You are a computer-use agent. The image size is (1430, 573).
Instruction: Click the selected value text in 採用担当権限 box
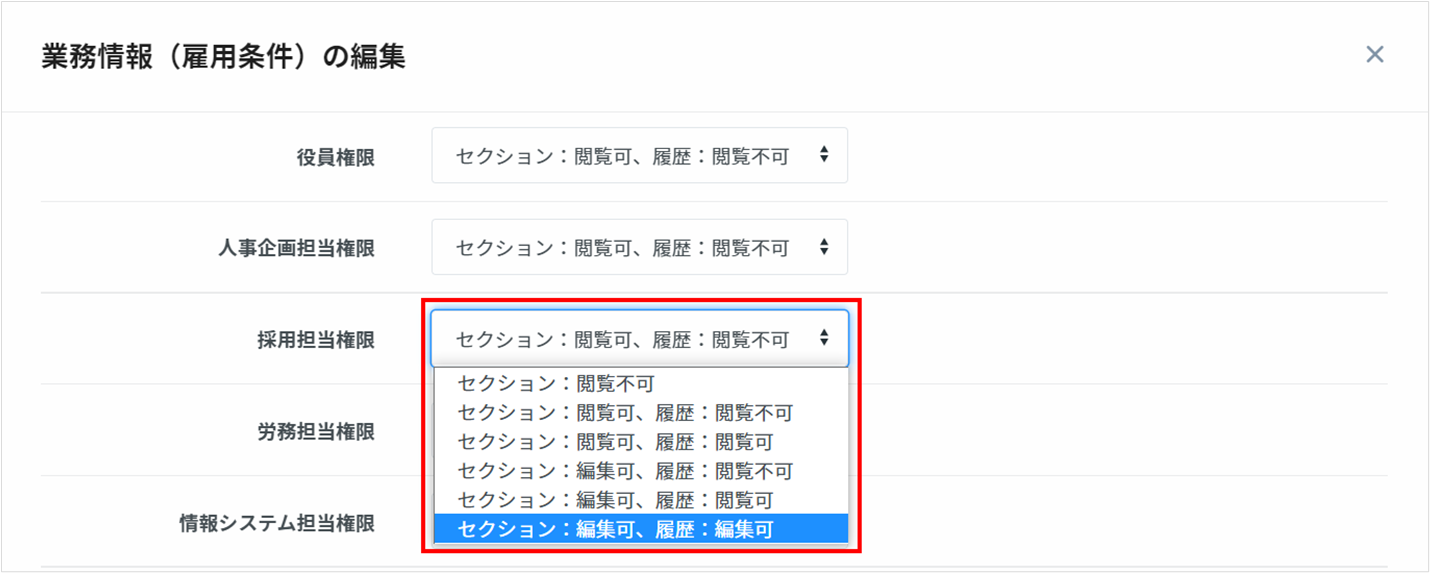[x=622, y=339]
